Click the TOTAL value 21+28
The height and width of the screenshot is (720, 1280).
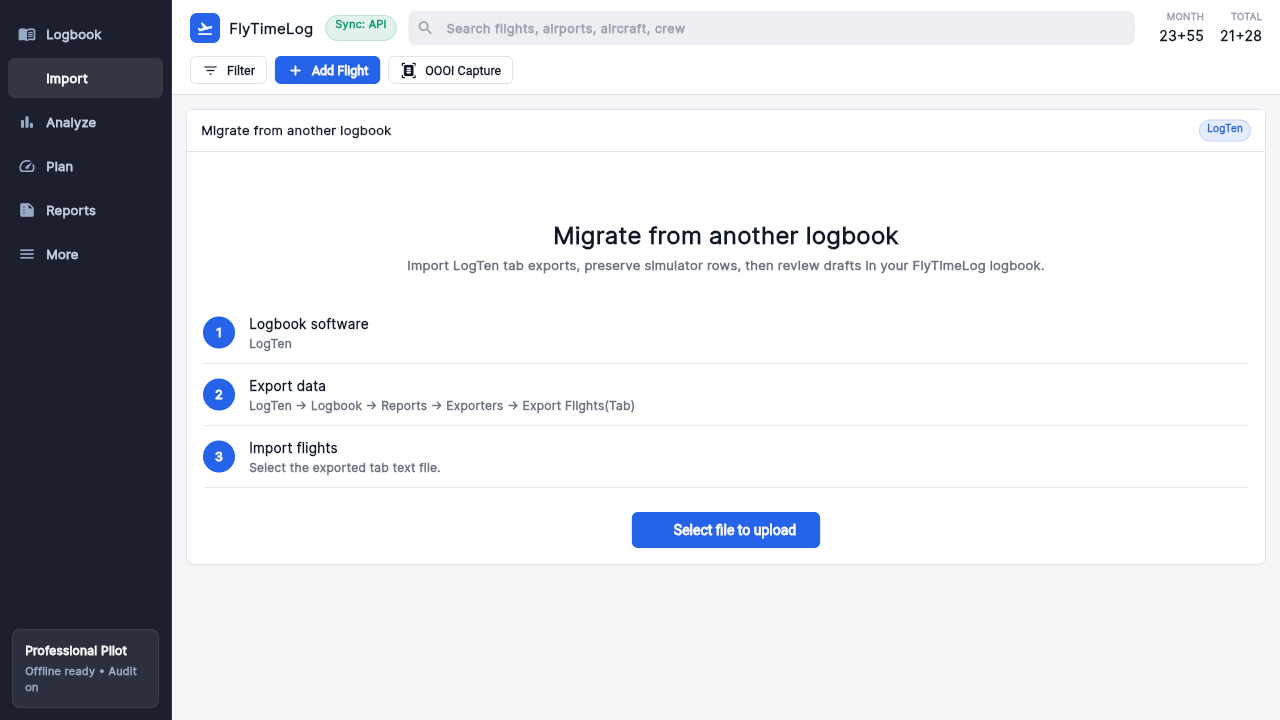point(1241,36)
